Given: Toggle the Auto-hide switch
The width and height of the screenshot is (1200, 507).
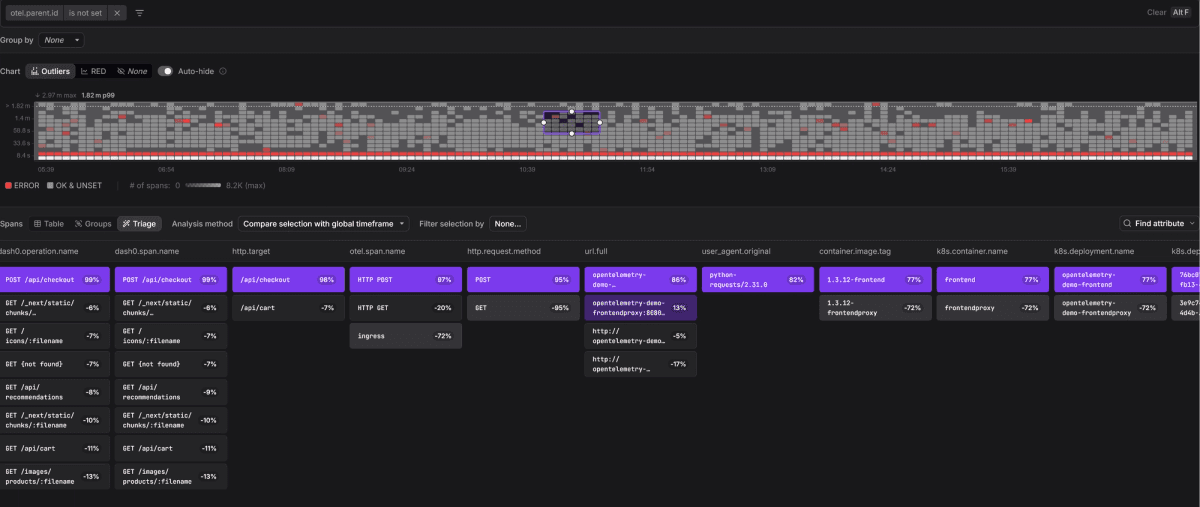Looking at the screenshot, I should 165,71.
